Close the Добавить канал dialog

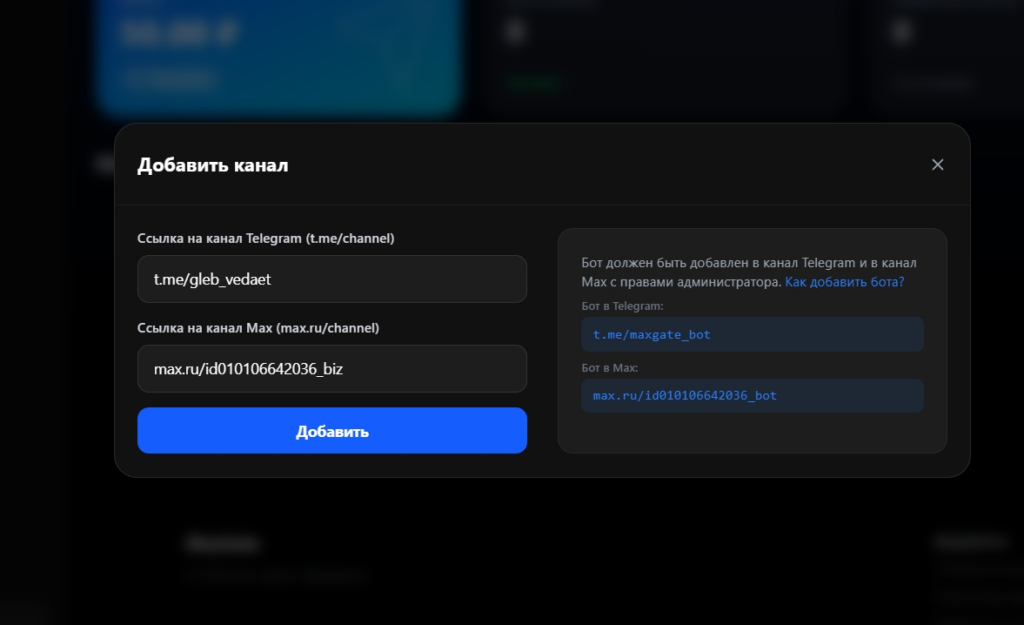point(937,165)
